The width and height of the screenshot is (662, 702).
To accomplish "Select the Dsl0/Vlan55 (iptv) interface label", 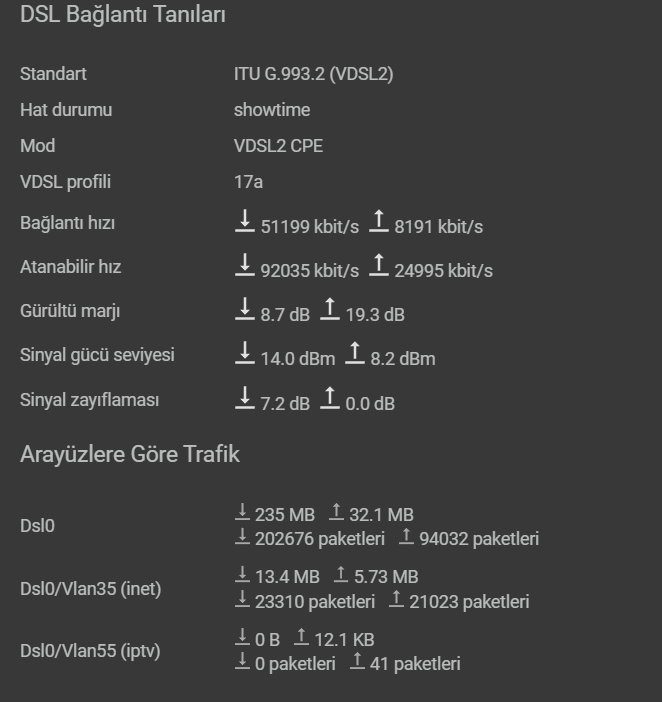I will (x=90, y=651).
